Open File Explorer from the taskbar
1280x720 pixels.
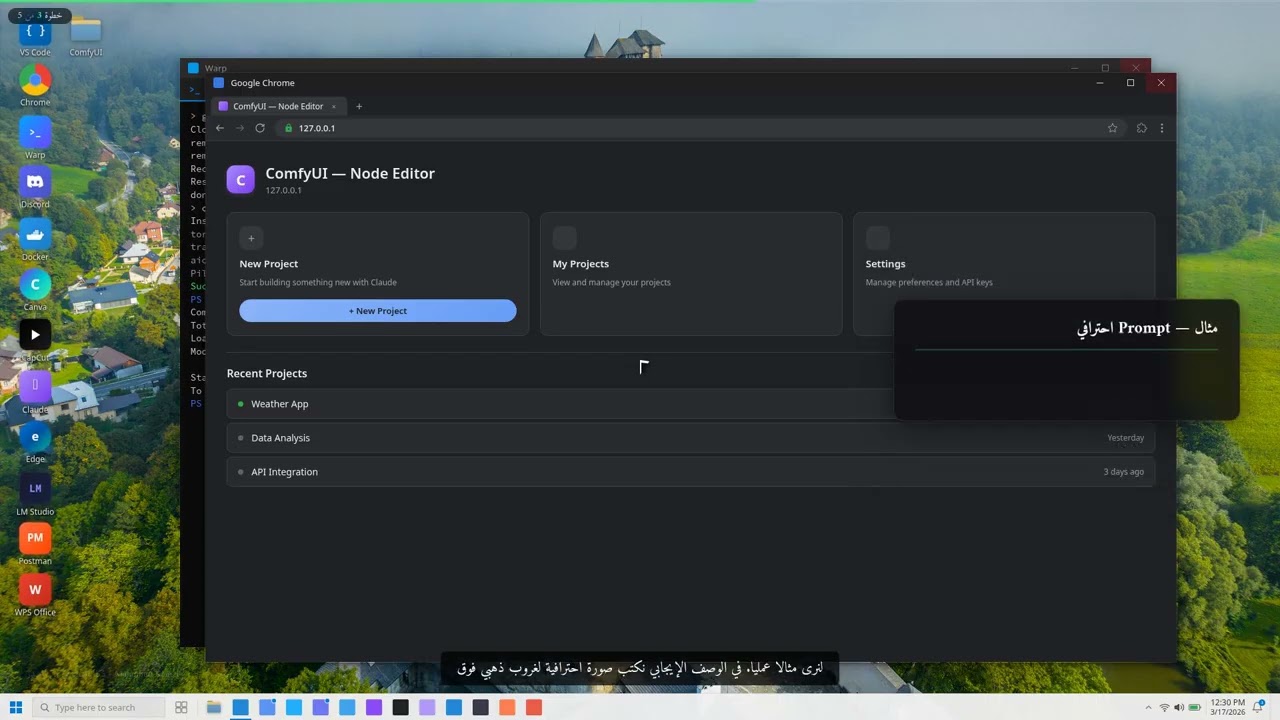(214, 707)
